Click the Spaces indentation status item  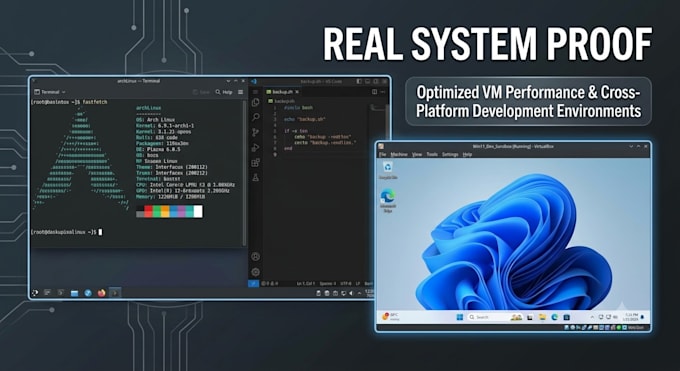(x=328, y=283)
